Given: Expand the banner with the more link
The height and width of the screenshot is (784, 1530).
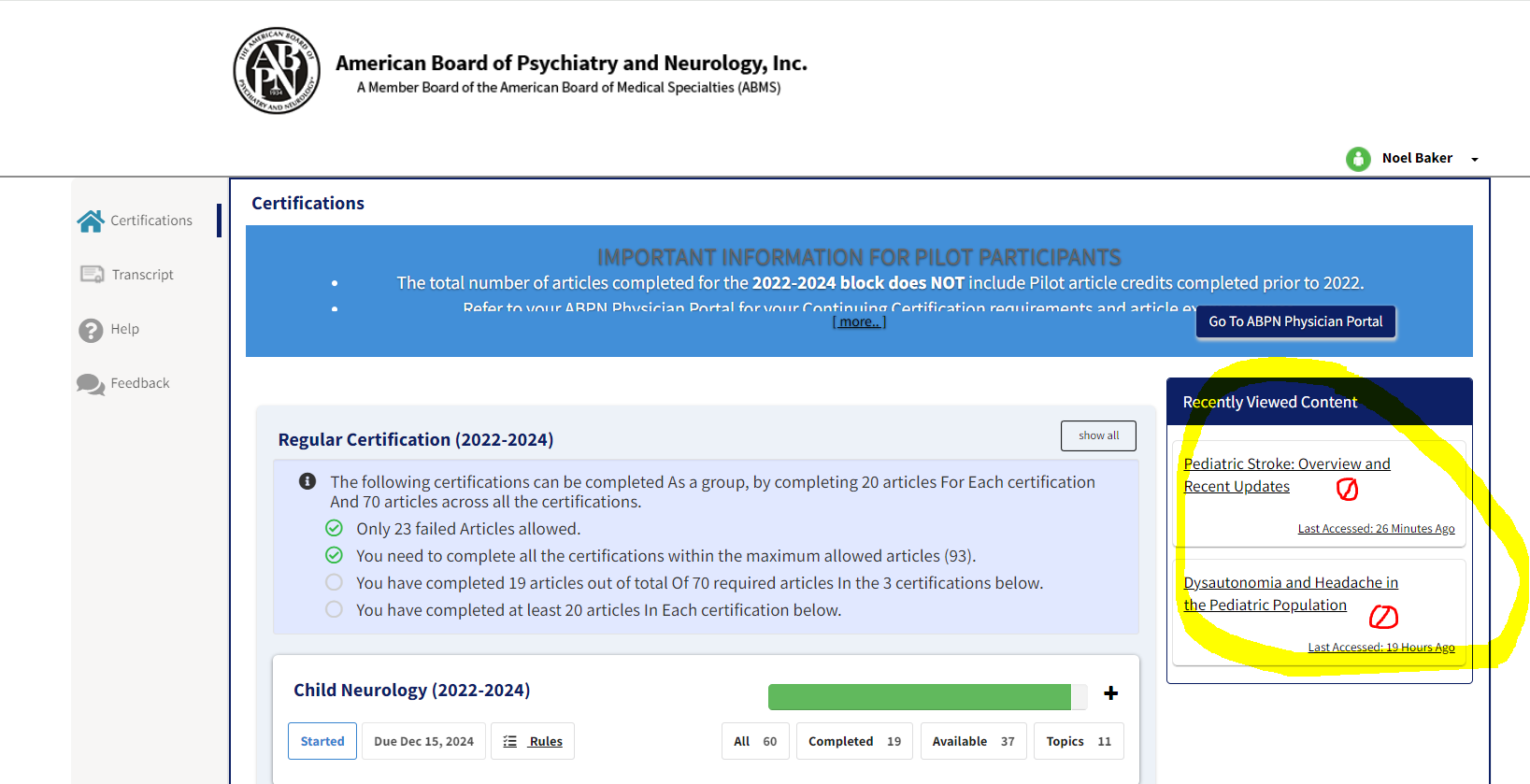Looking at the screenshot, I should [x=859, y=321].
